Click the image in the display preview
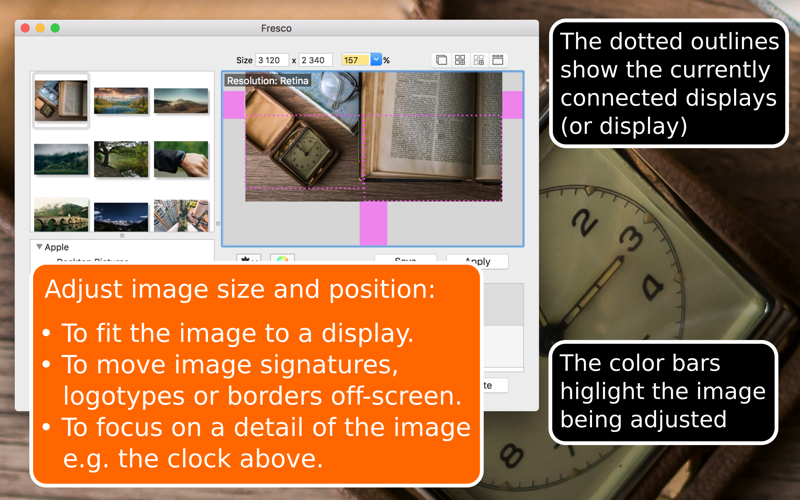The height and width of the screenshot is (500, 800). click(x=373, y=137)
